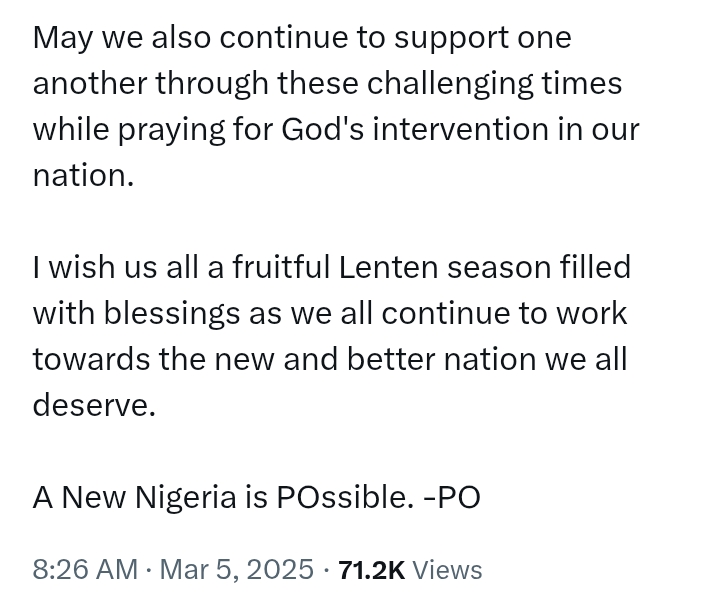Select the line starting 'May we also continue'
720x612 pixels.
[302, 38]
